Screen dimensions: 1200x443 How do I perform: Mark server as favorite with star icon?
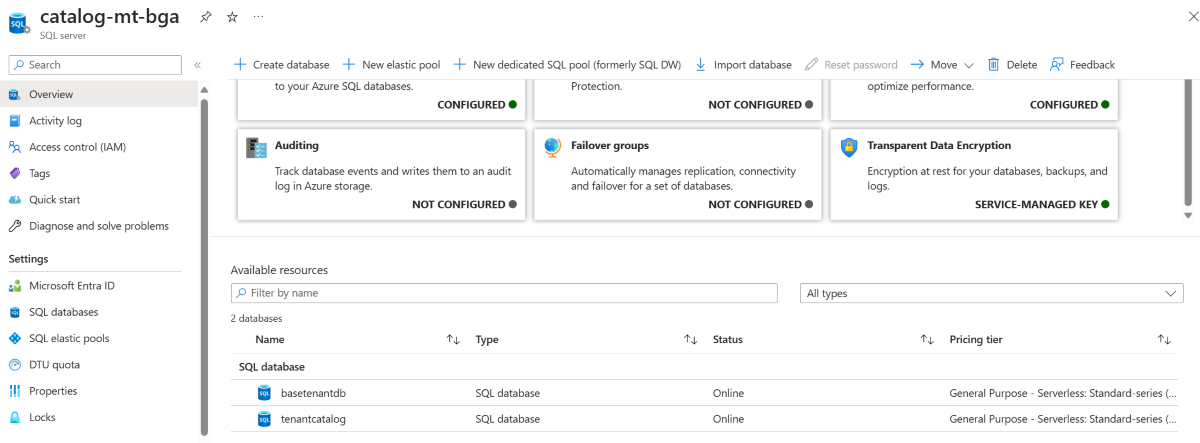232,17
